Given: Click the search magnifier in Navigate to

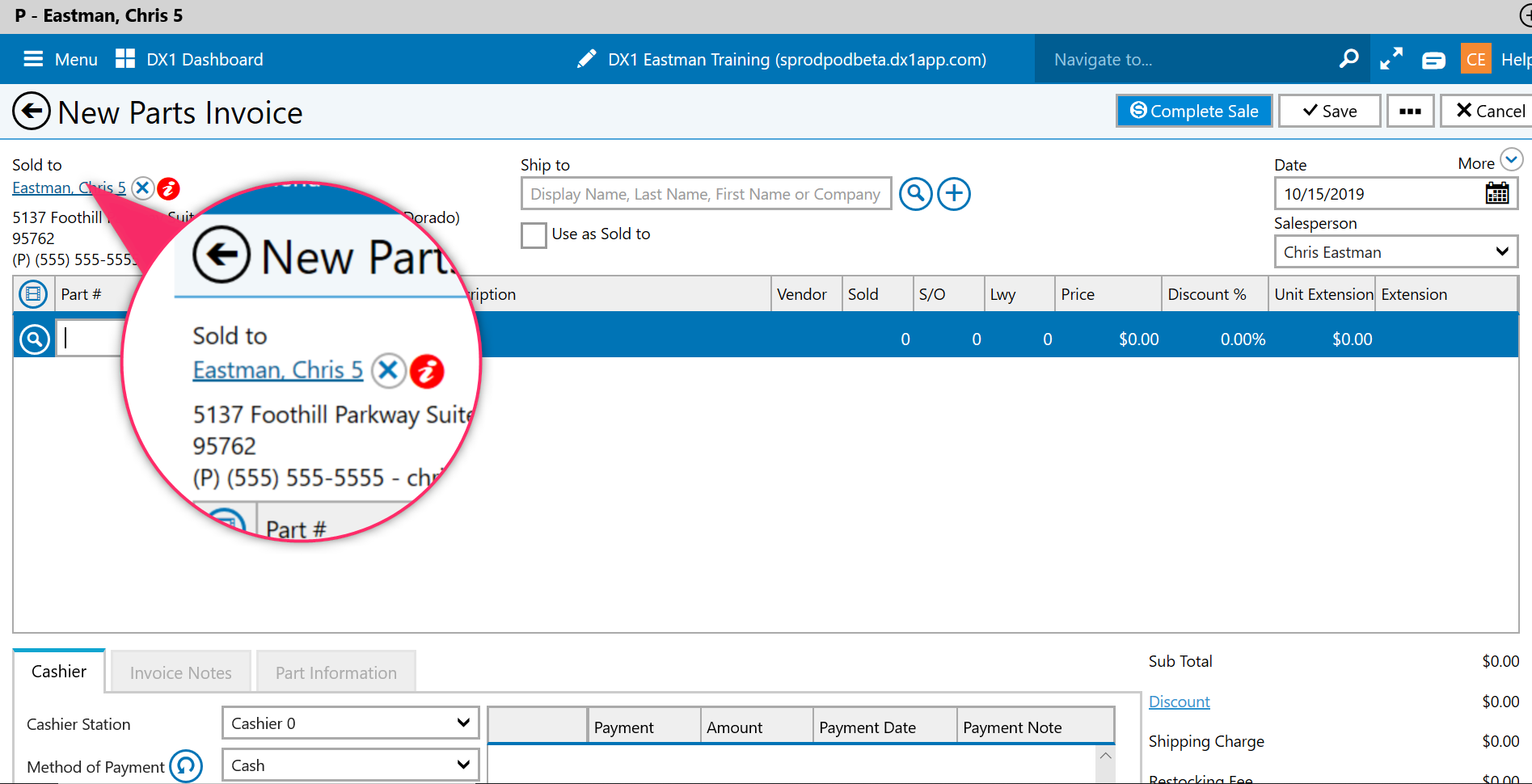Looking at the screenshot, I should (1348, 59).
